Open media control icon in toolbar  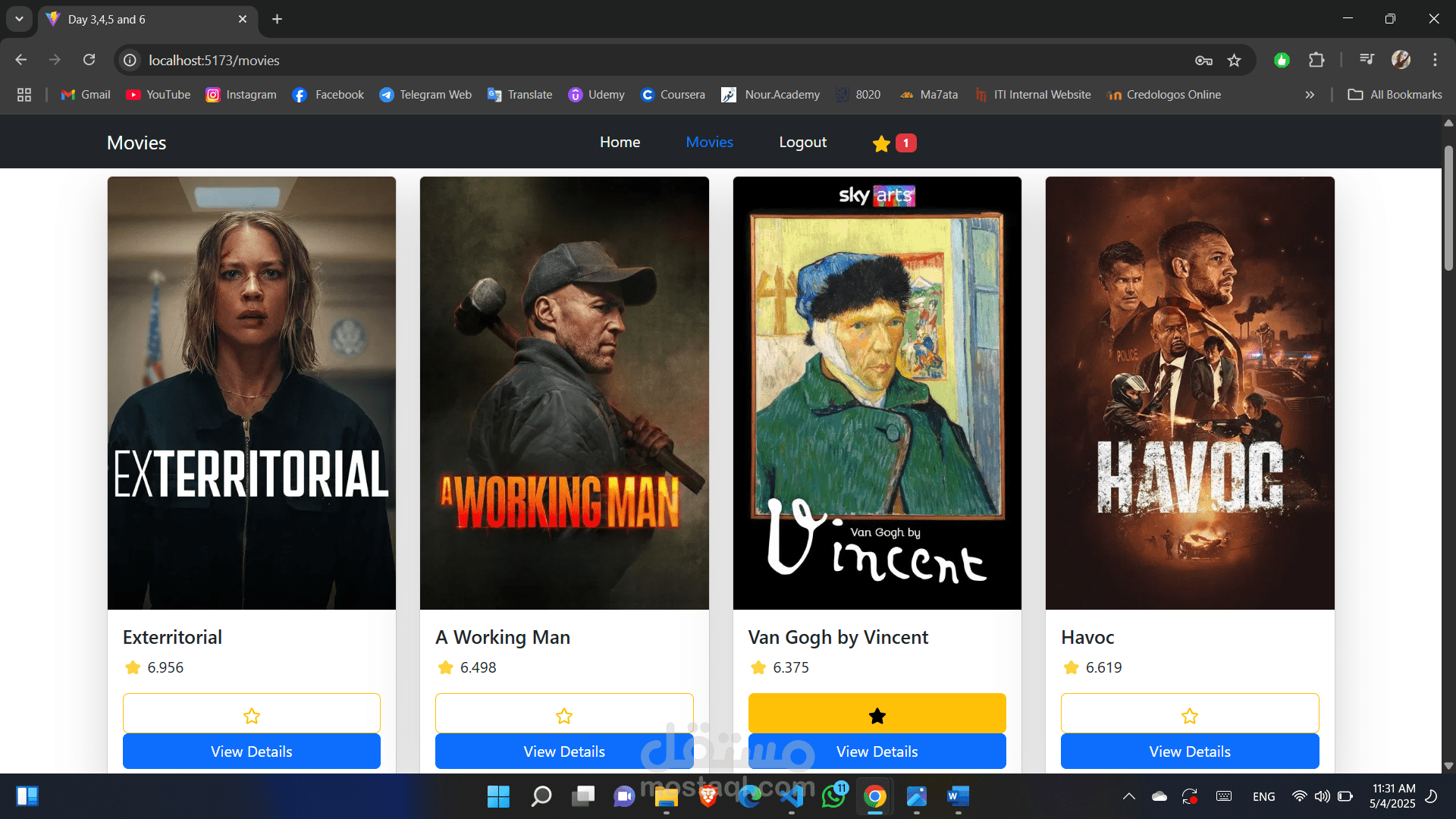[1367, 60]
